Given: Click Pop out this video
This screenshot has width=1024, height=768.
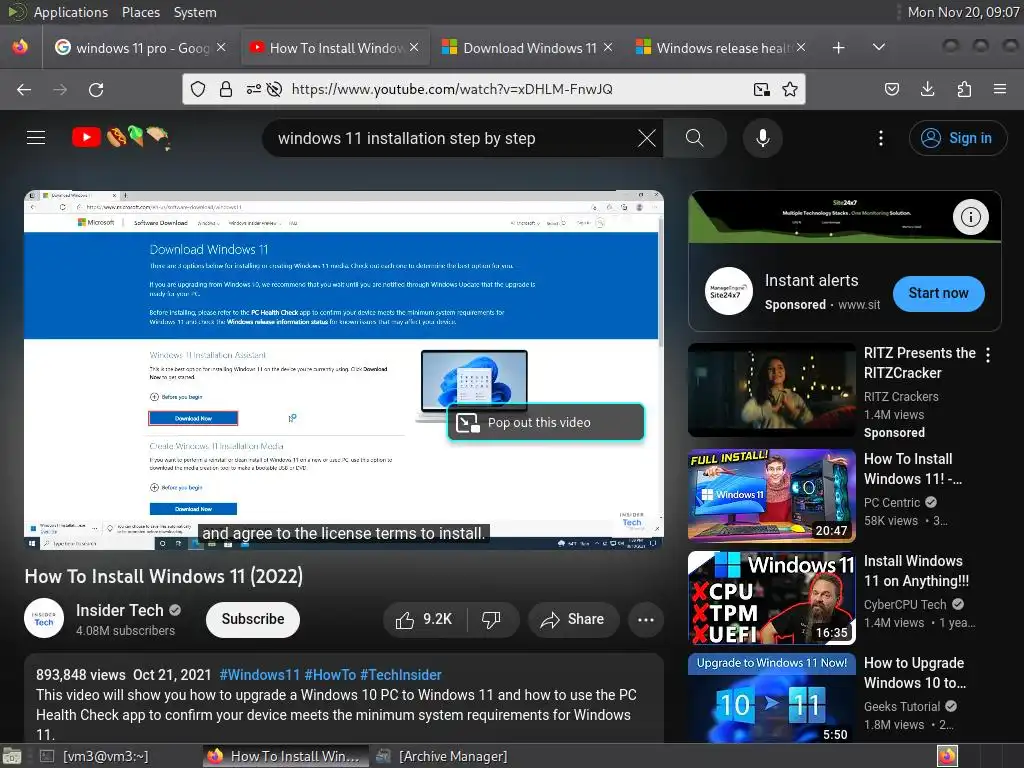Looking at the screenshot, I should tap(546, 423).
